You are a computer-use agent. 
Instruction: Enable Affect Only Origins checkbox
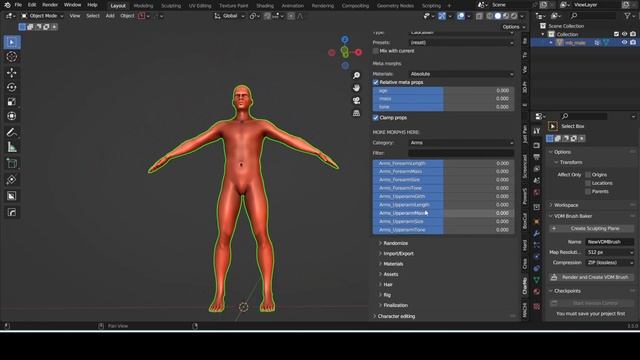click(x=588, y=175)
